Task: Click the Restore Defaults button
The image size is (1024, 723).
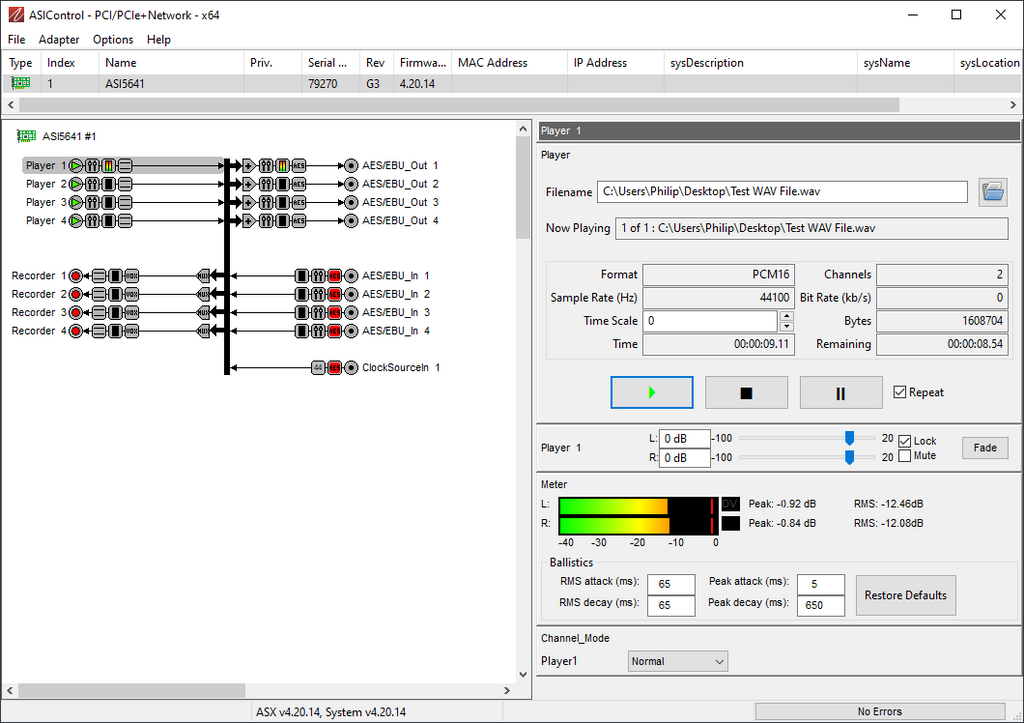Action: [x=905, y=595]
